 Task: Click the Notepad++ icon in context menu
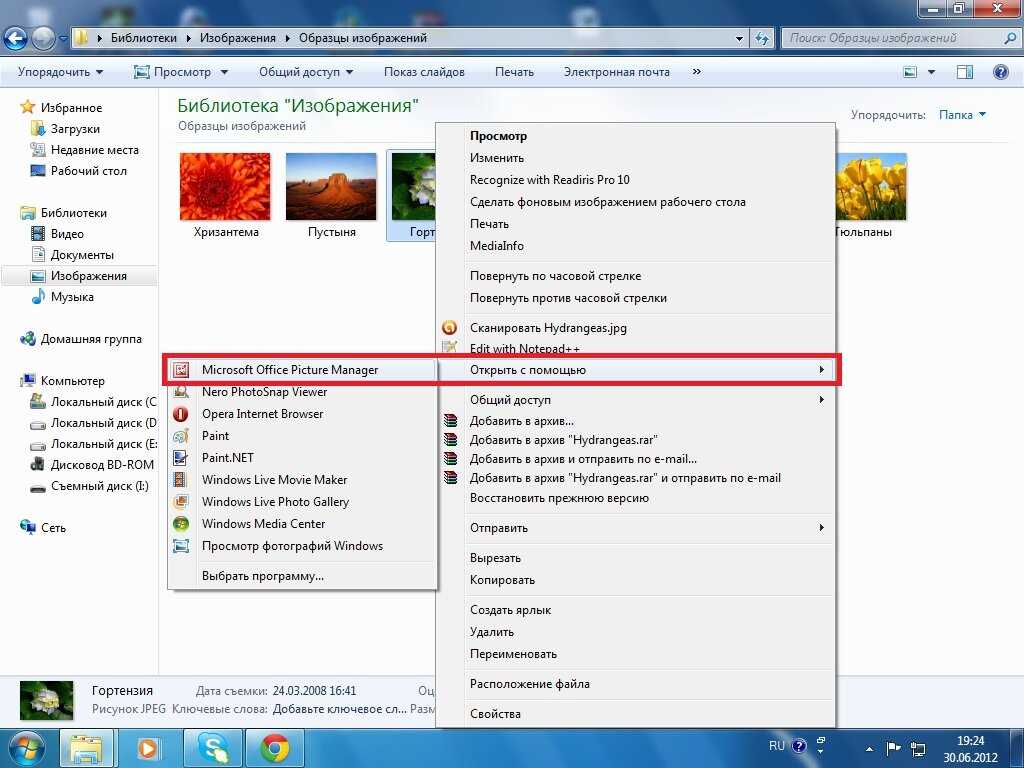450,347
